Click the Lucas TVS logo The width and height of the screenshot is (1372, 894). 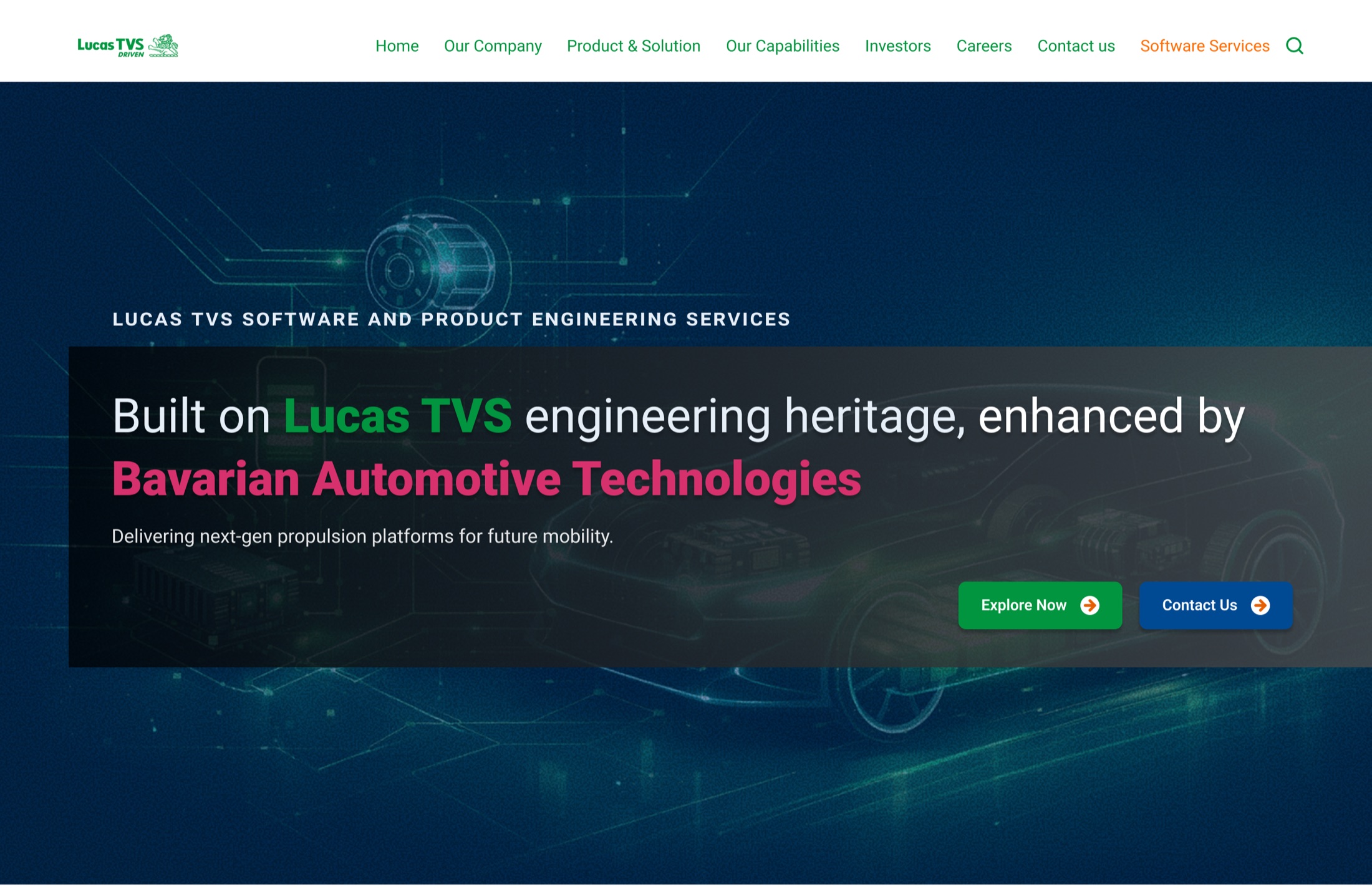tap(128, 46)
